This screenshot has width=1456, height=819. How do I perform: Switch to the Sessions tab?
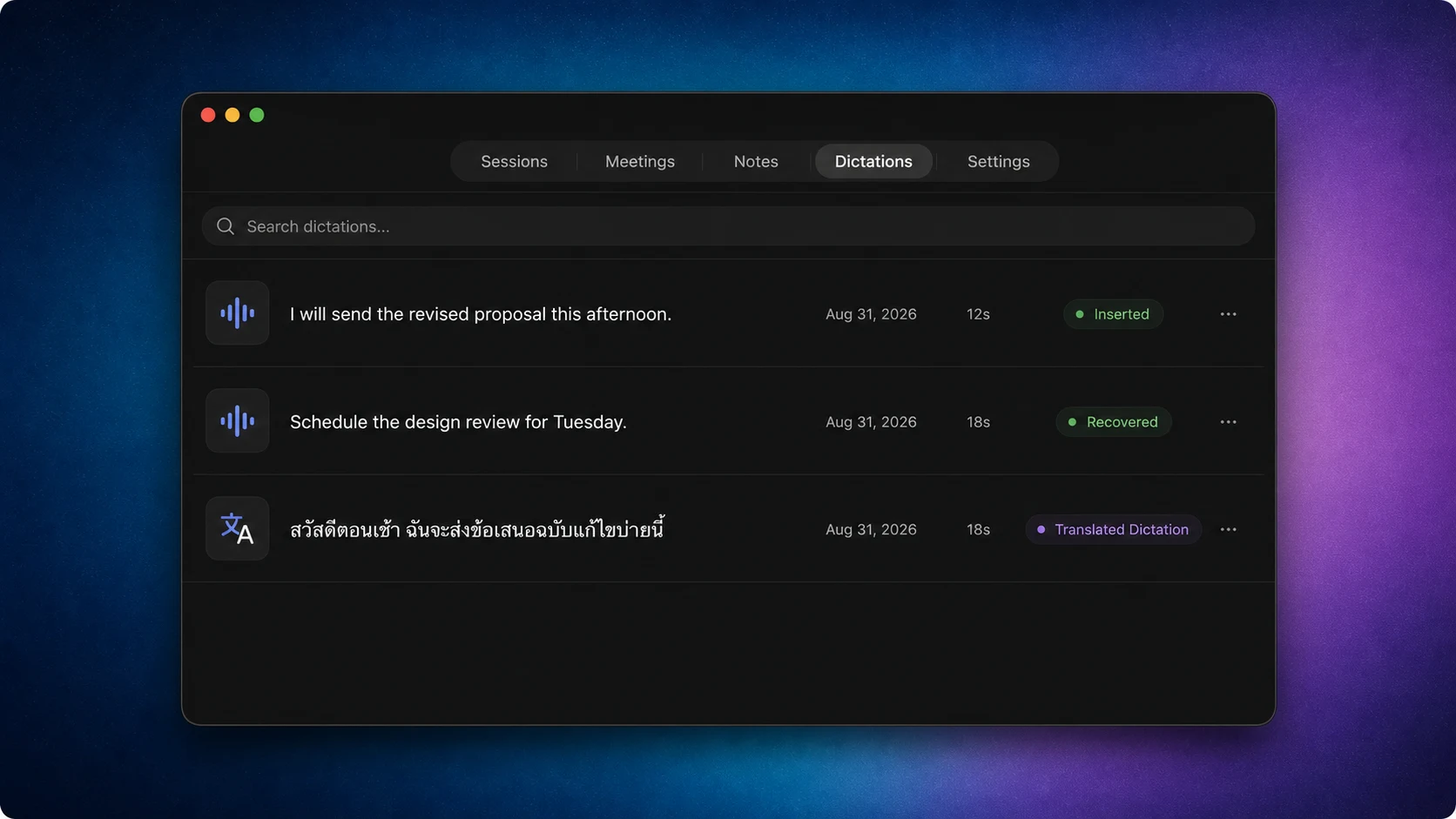(514, 162)
